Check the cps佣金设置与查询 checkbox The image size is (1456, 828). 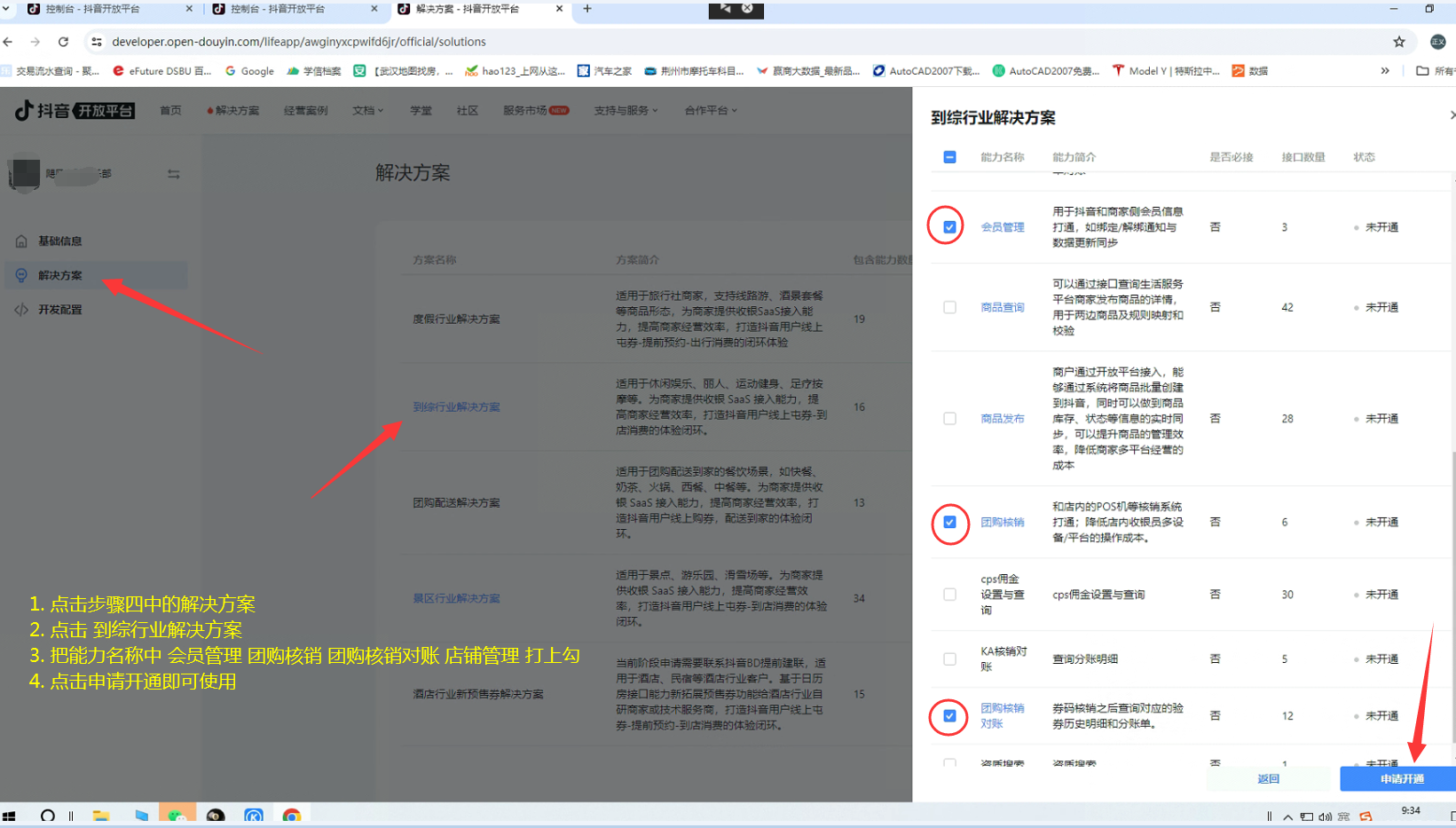(949, 595)
